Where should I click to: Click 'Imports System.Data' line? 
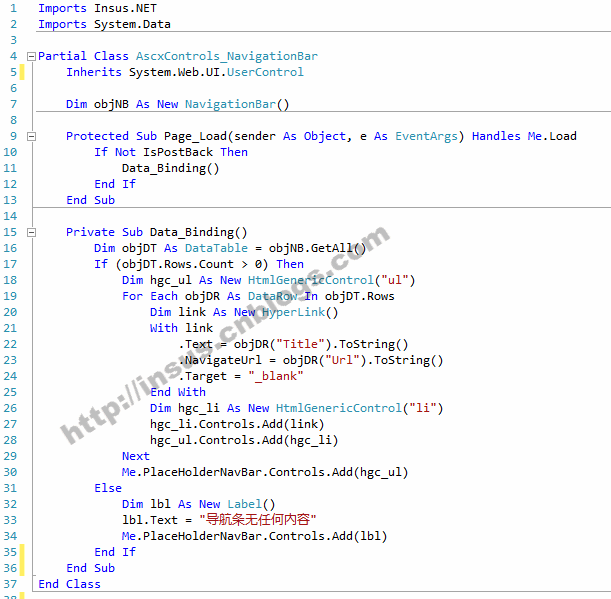[x=104, y=24]
